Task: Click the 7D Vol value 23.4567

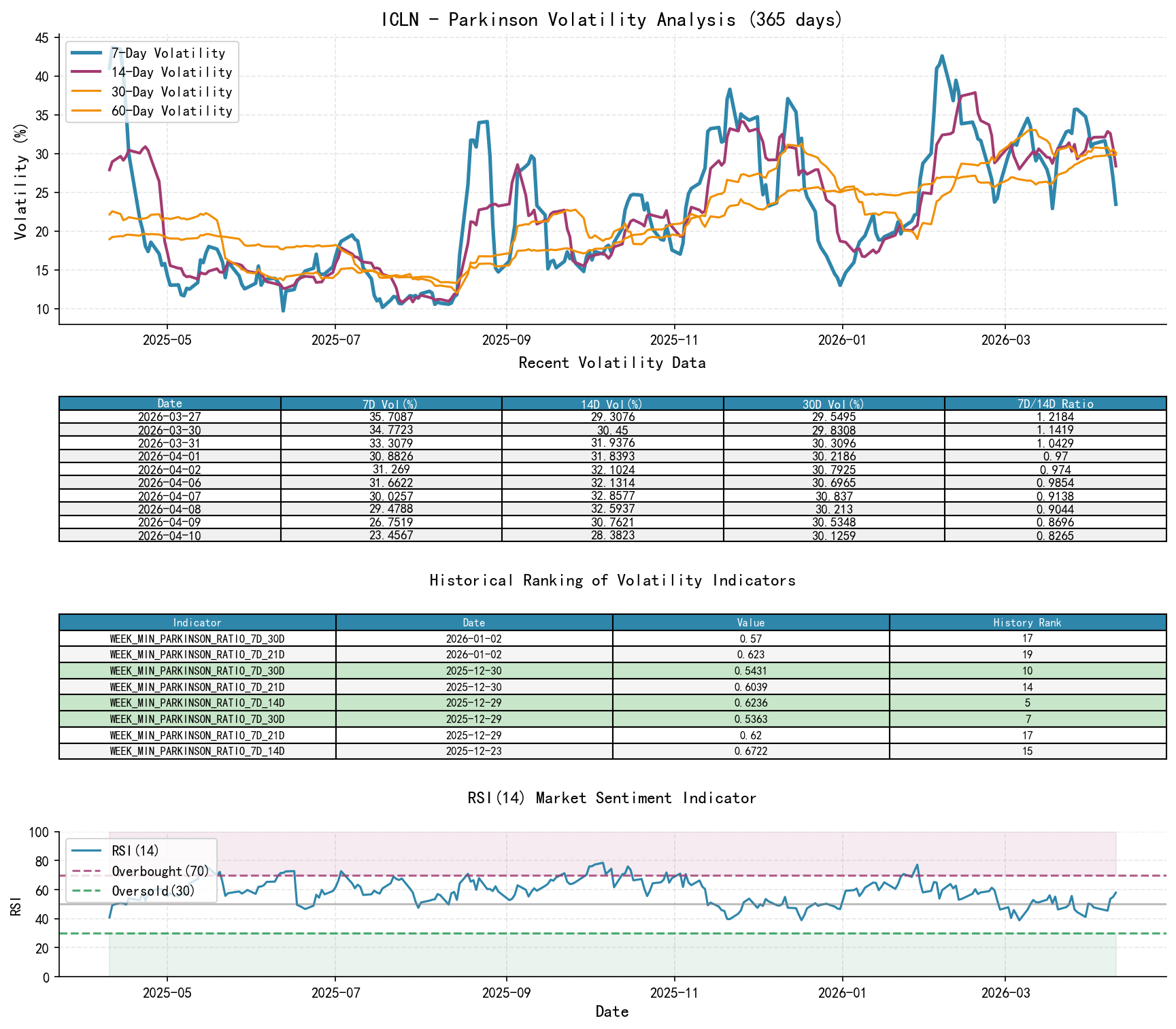Action: pos(391,535)
